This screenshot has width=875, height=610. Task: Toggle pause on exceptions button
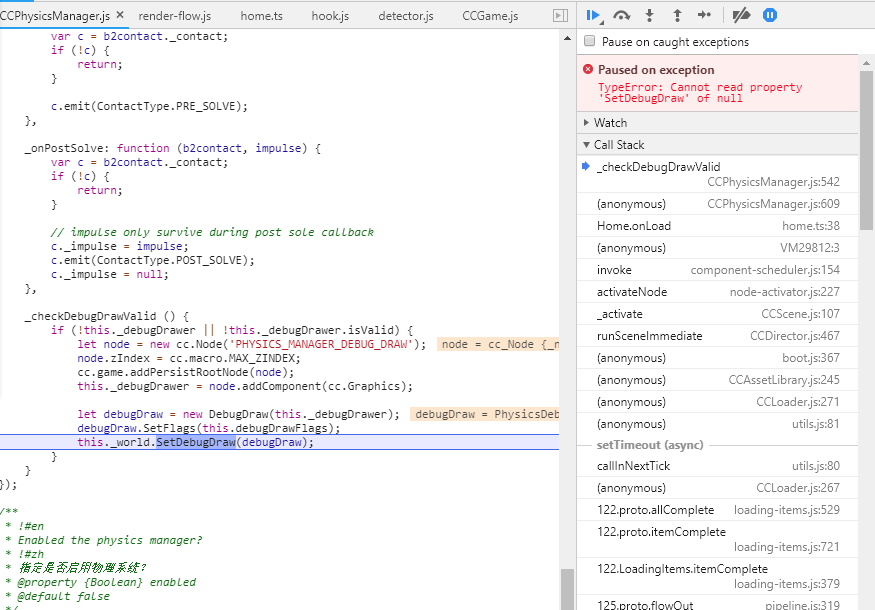click(x=769, y=15)
